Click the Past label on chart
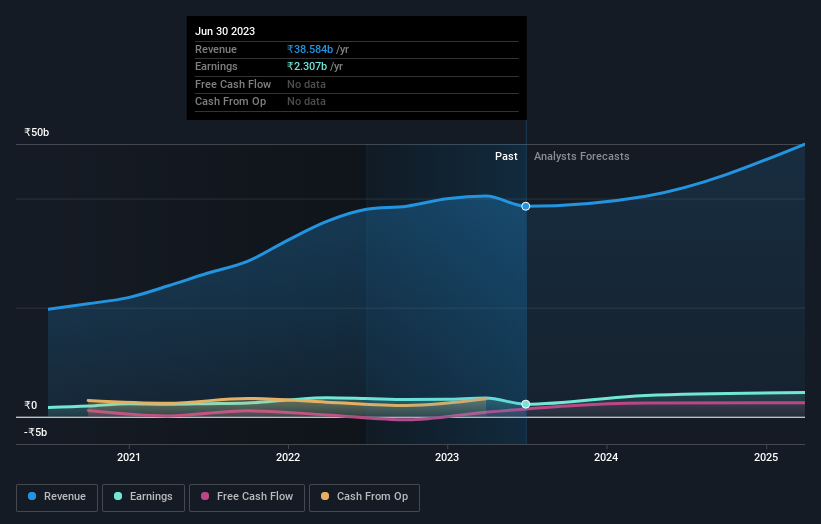 pyautogui.click(x=506, y=156)
